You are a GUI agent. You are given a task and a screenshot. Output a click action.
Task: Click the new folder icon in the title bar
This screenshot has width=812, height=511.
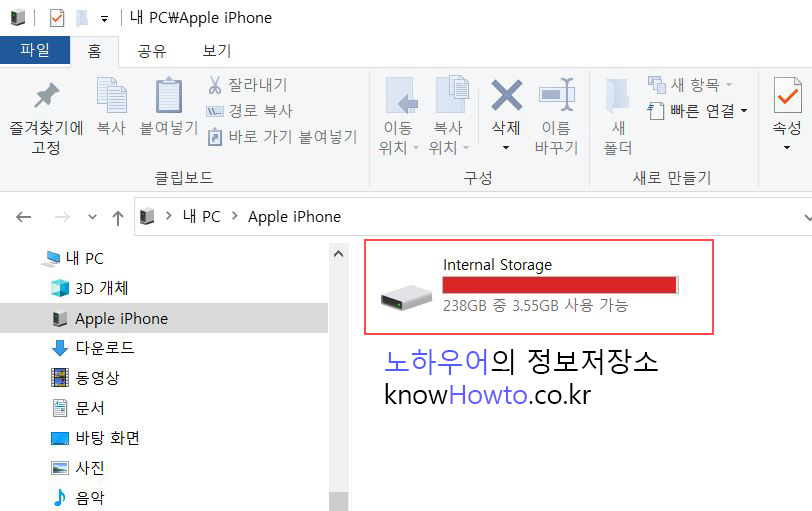82,18
